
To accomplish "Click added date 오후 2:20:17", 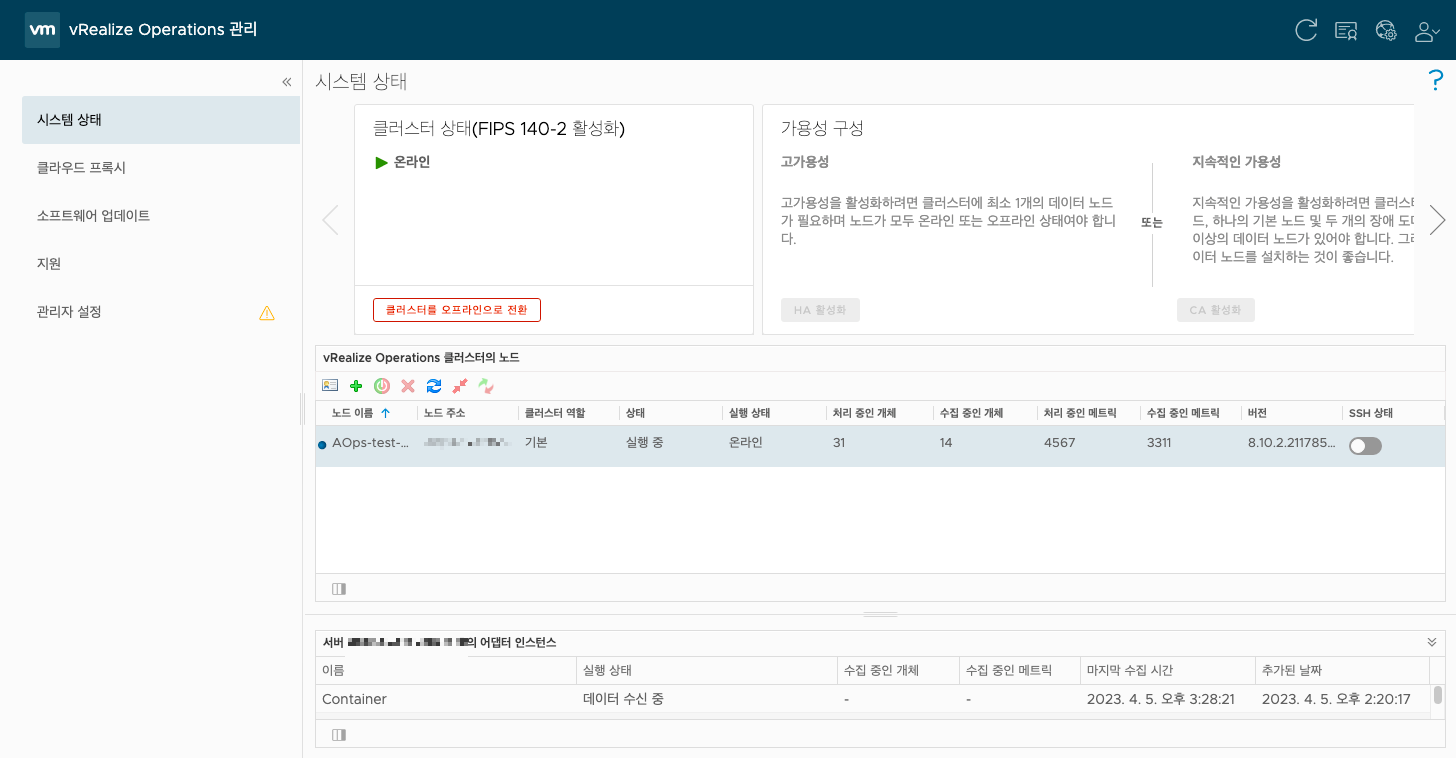I will click(x=1336, y=700).
